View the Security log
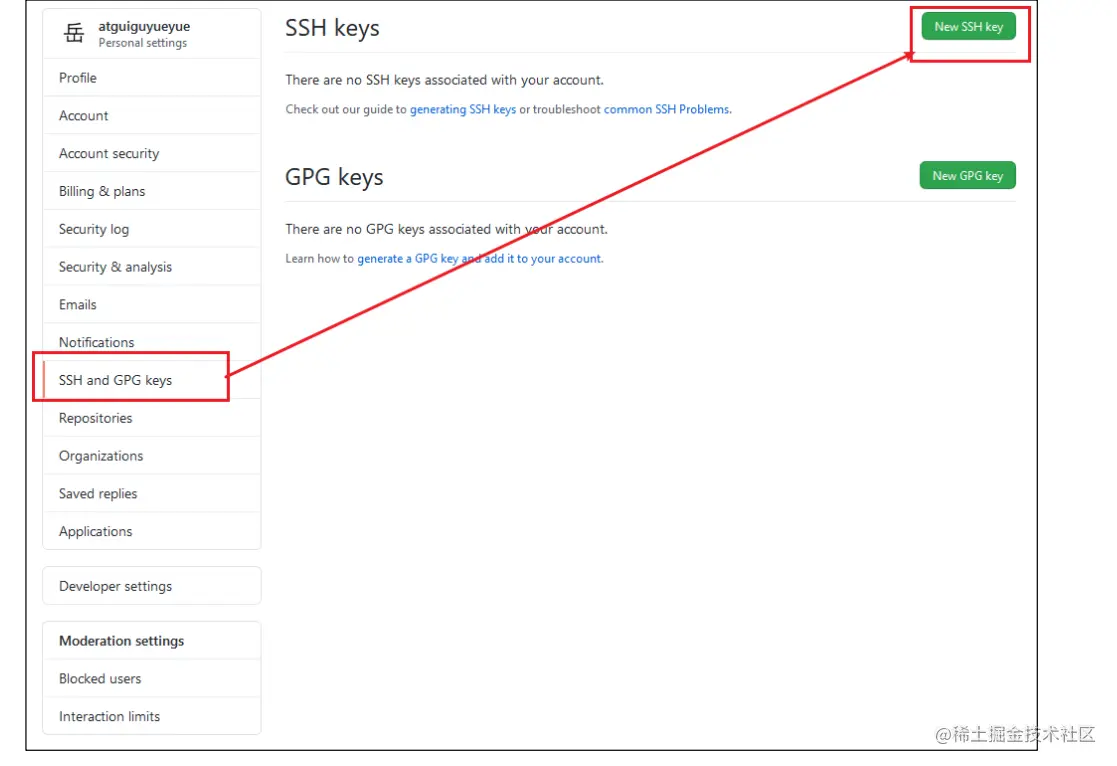 [x=152, y=229]
